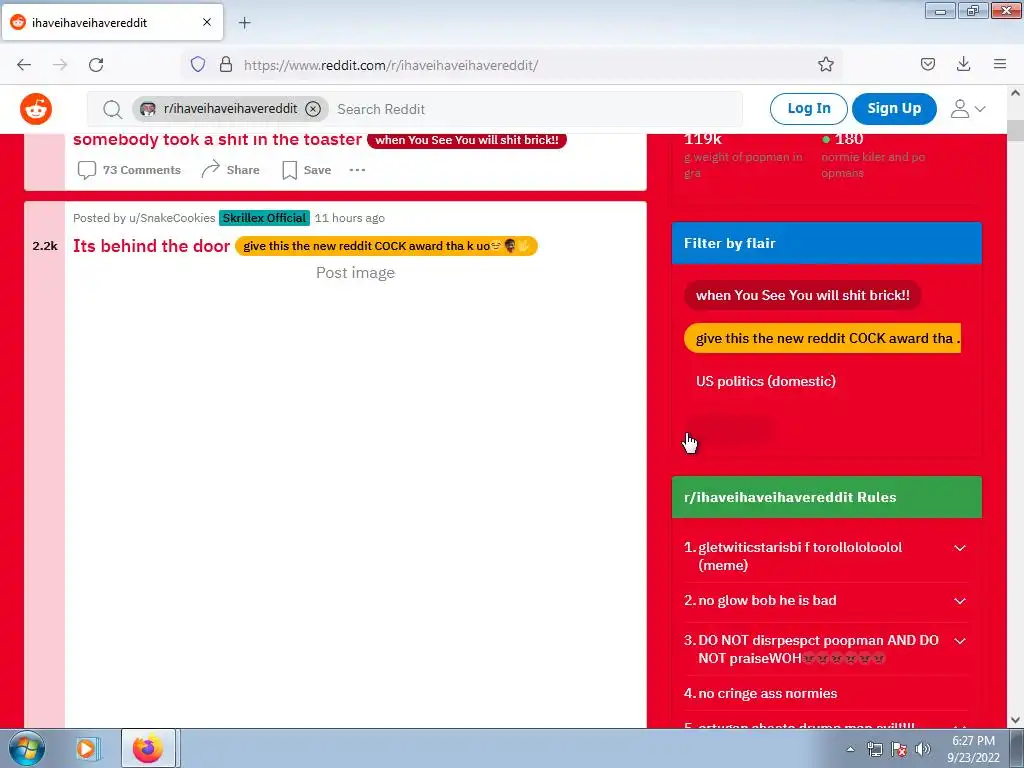Open the user account dropdown
Viewport: 1024px width, 768px height.
[968, 108]
